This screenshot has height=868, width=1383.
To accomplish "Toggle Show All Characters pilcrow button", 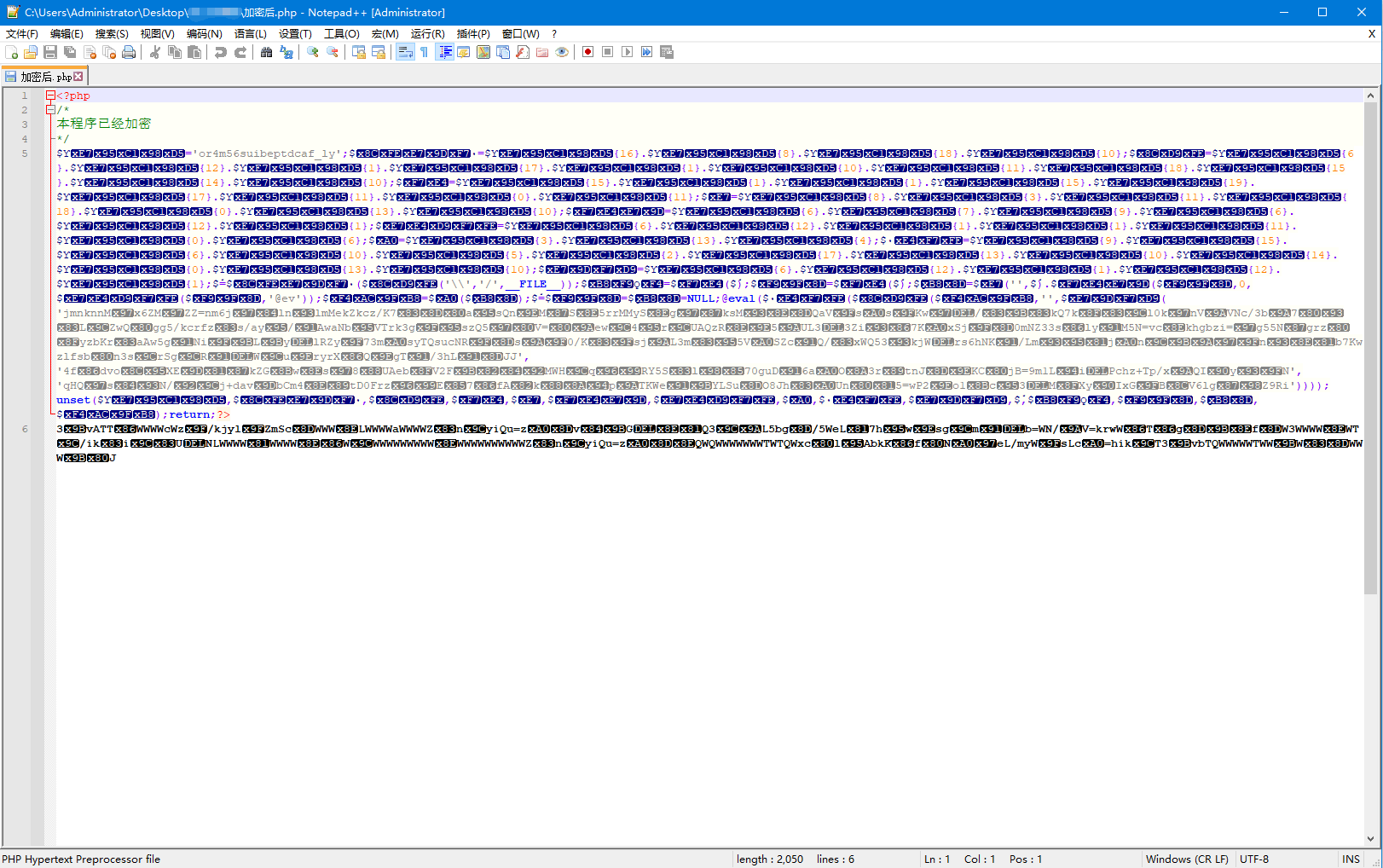I will pyautogui.click(x=424, y=52).
